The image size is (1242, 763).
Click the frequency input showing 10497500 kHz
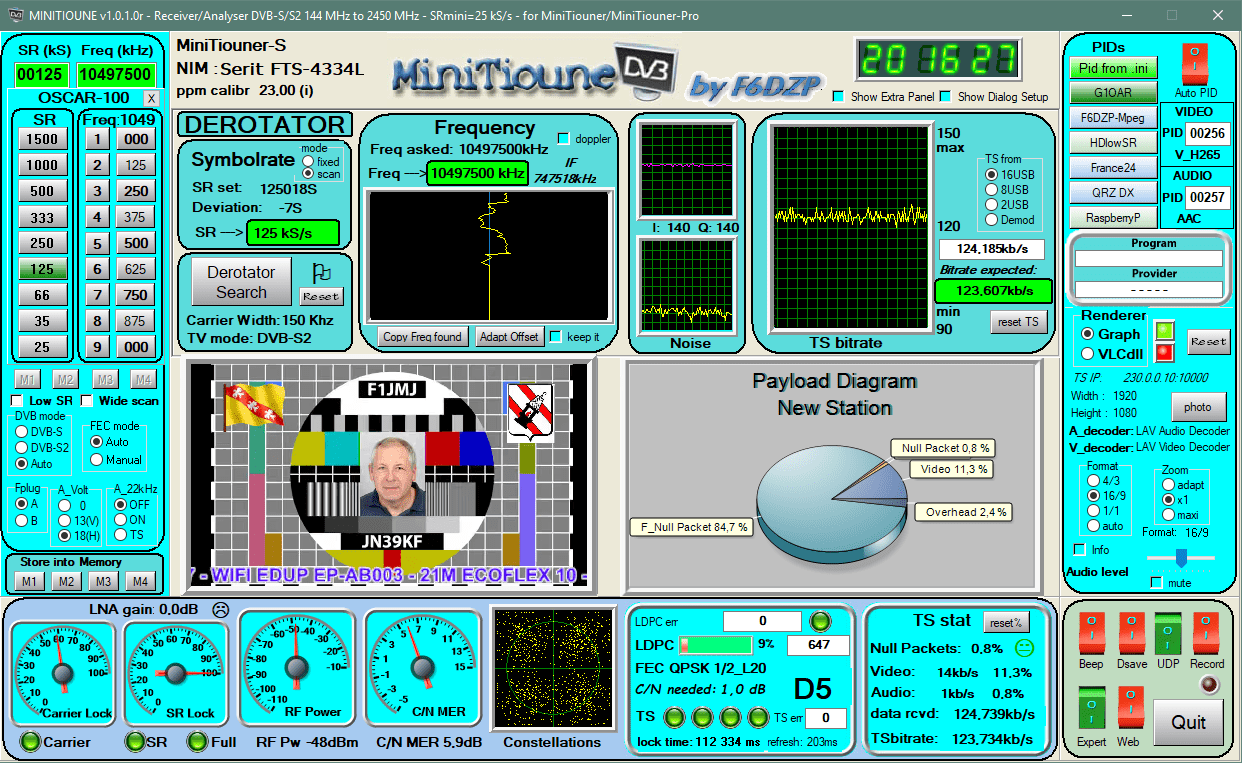[479, 172]
